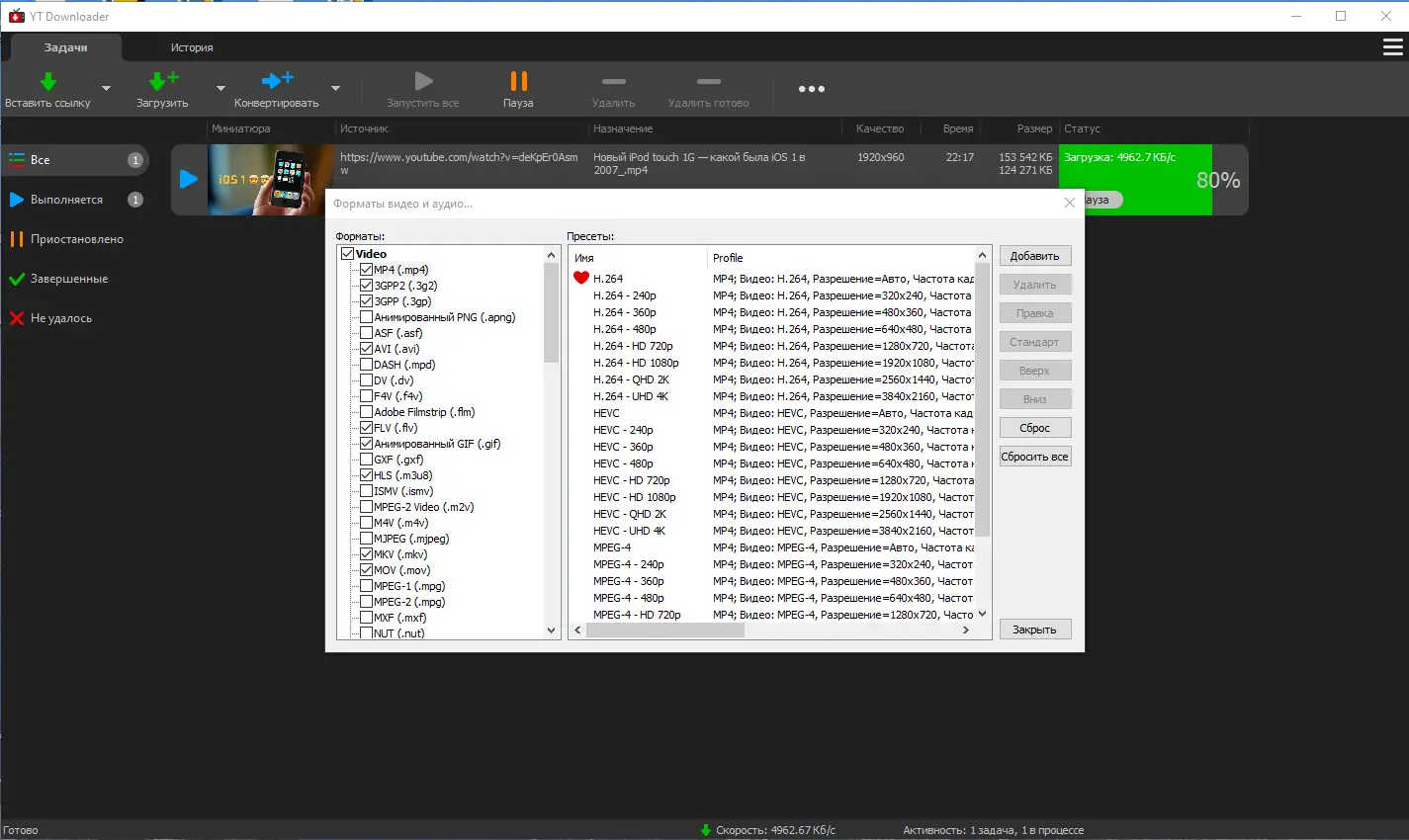
Task: Select the Задачи tab
Action: click(x=64, y=46)
